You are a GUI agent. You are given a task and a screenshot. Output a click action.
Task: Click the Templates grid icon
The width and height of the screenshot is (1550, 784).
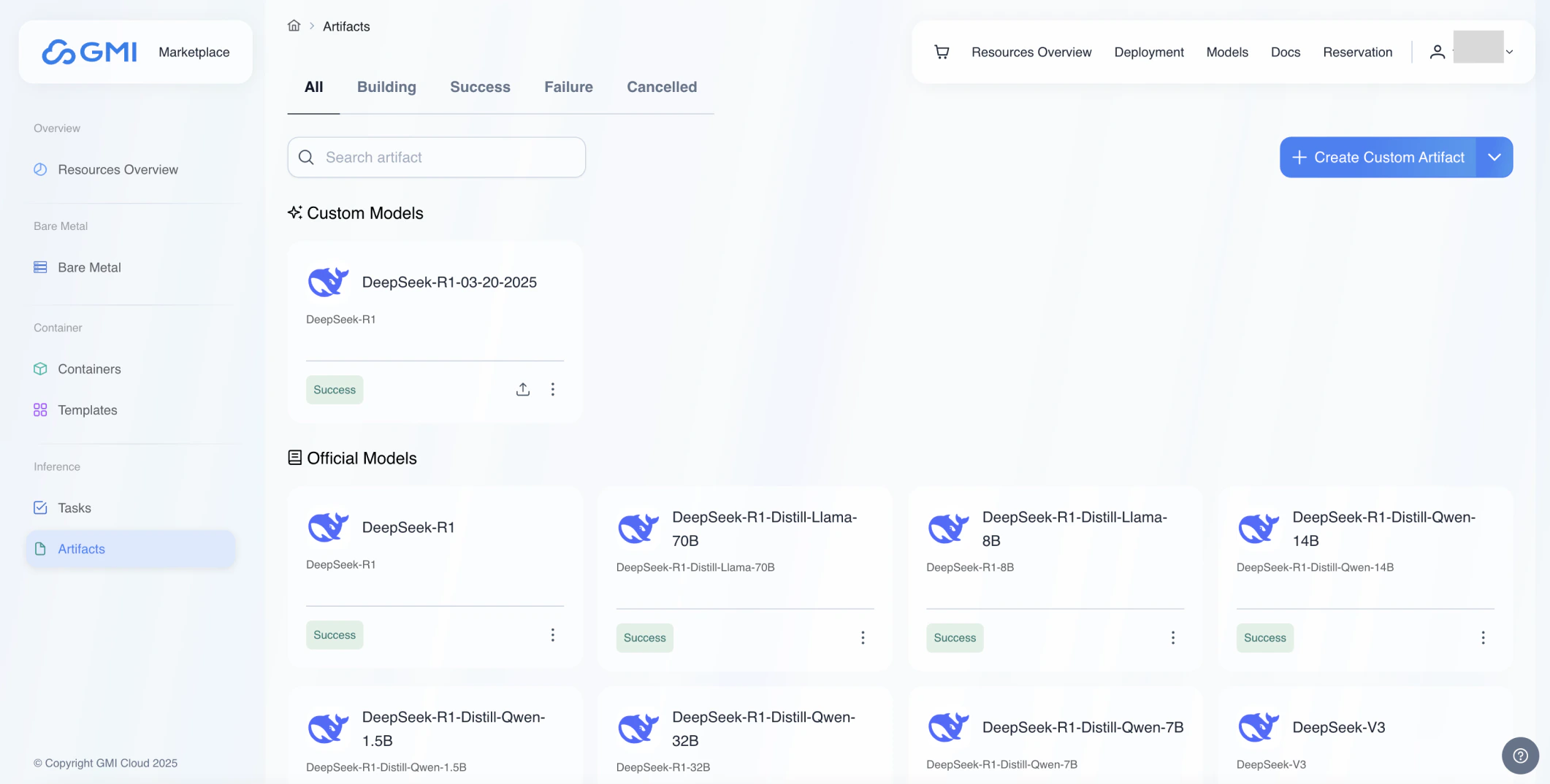[x=40, y=410]
